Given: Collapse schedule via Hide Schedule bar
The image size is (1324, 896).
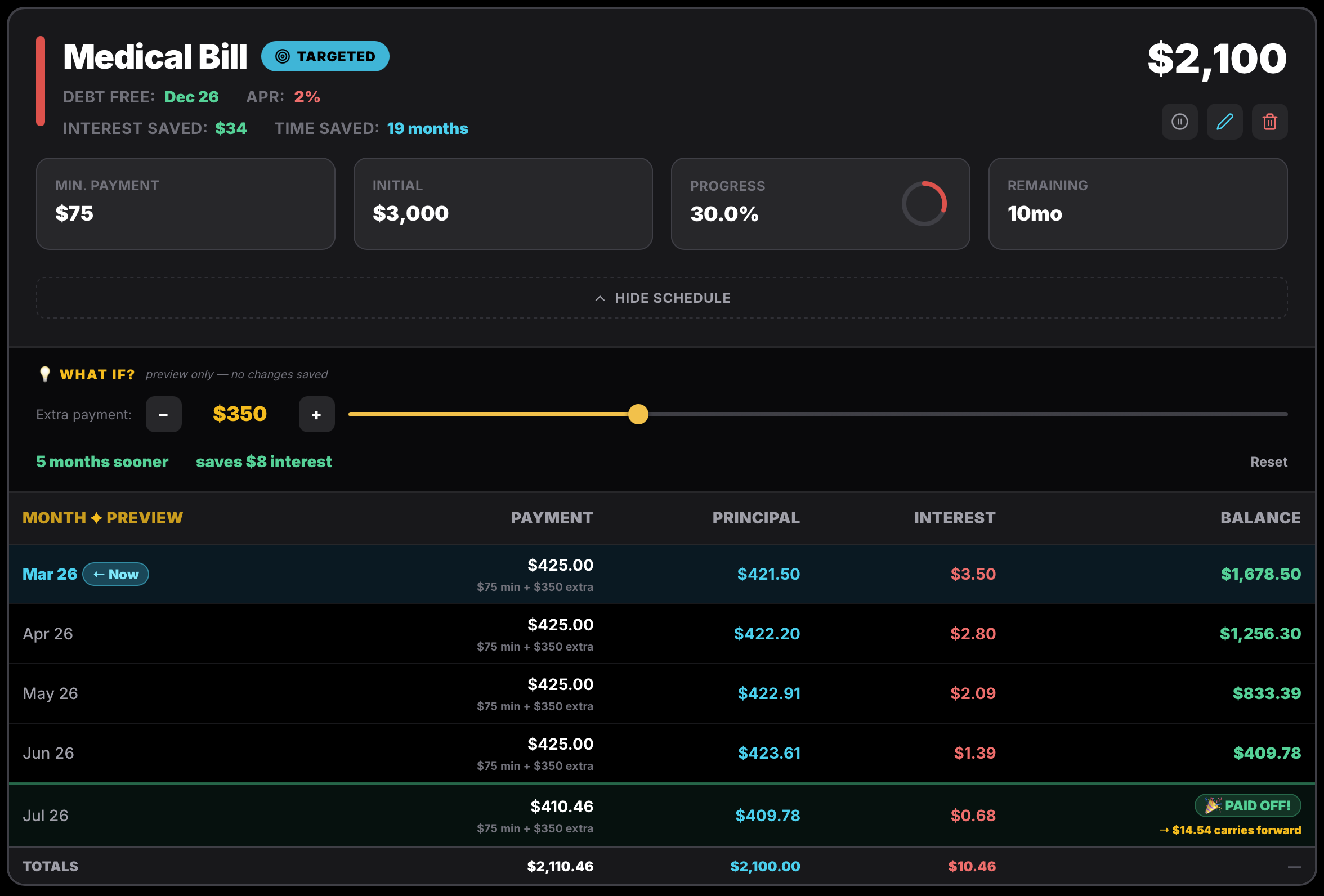Looking at the screenshot, I should (x=672, y=298).
